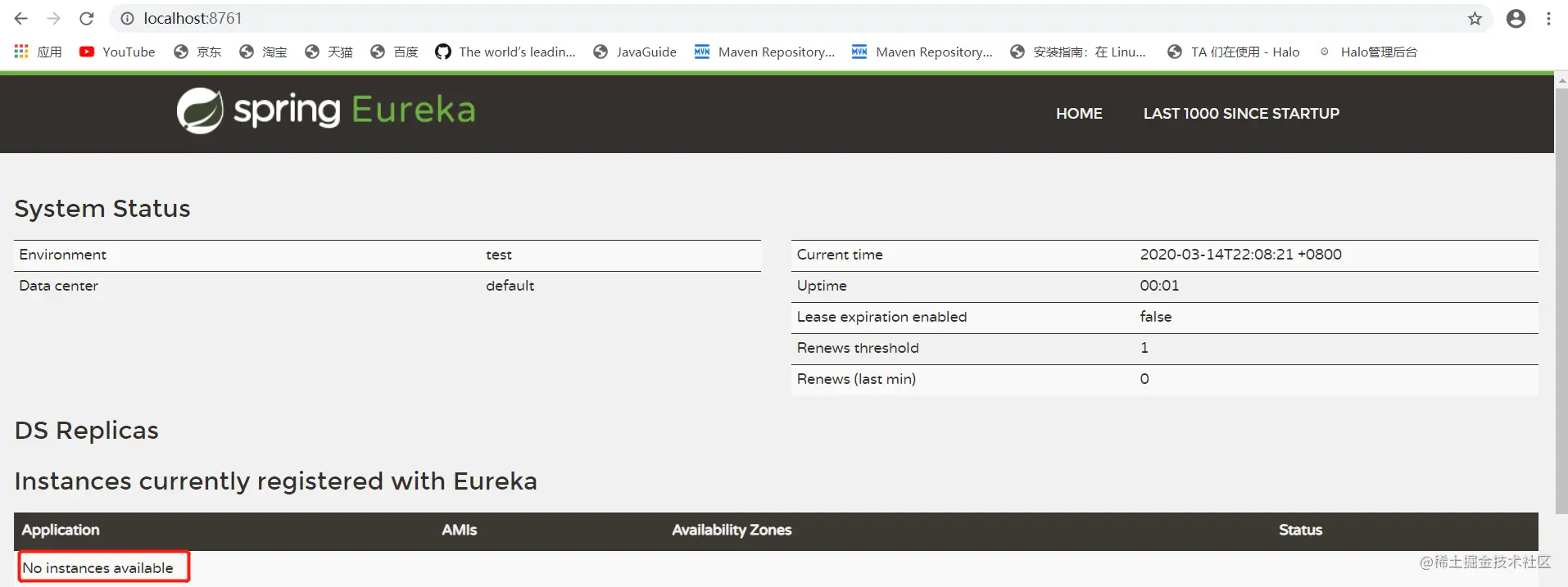Open the Chrome three-dot menu

[x=1548, y=18]
